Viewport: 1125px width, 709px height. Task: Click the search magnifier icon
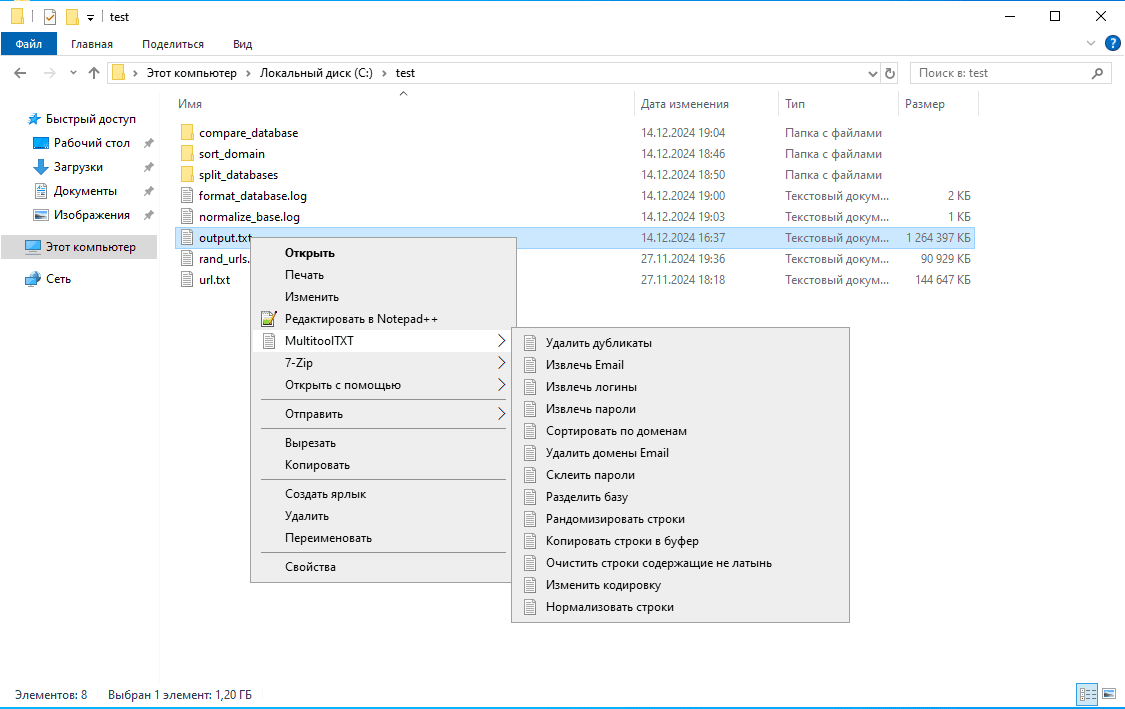click(x=1097, y=73)
